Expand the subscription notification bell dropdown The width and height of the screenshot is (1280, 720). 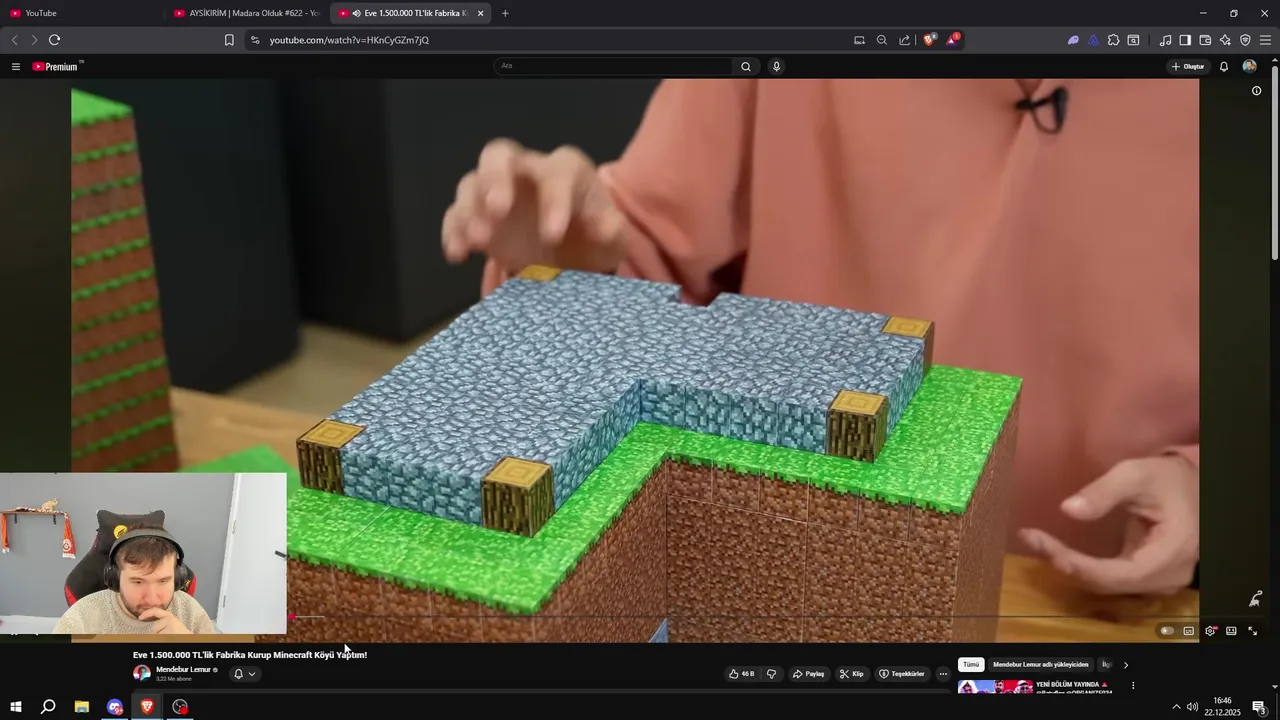click(x=245, y=674)
